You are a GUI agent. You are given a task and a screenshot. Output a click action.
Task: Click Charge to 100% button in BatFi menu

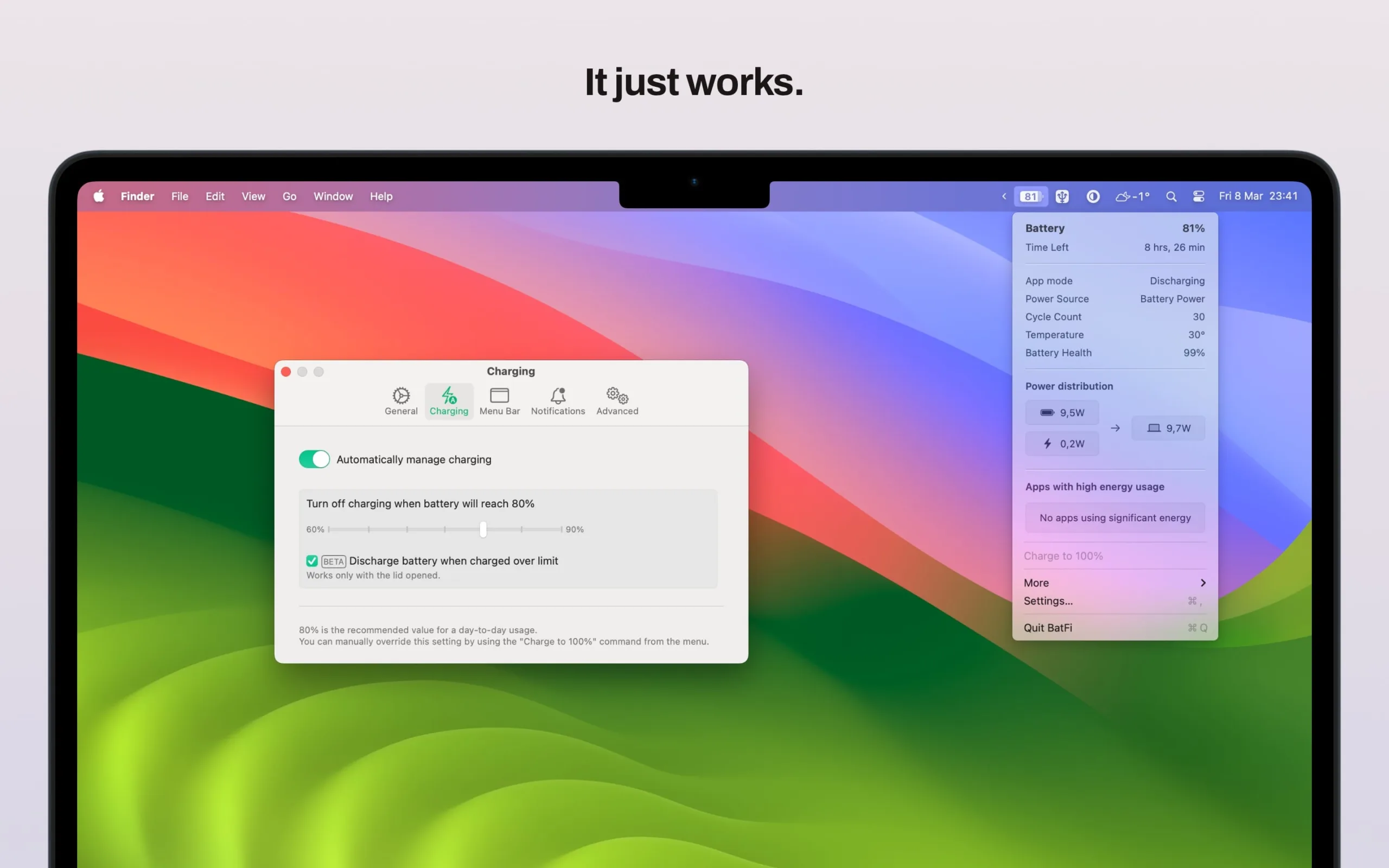[1063, 555]
